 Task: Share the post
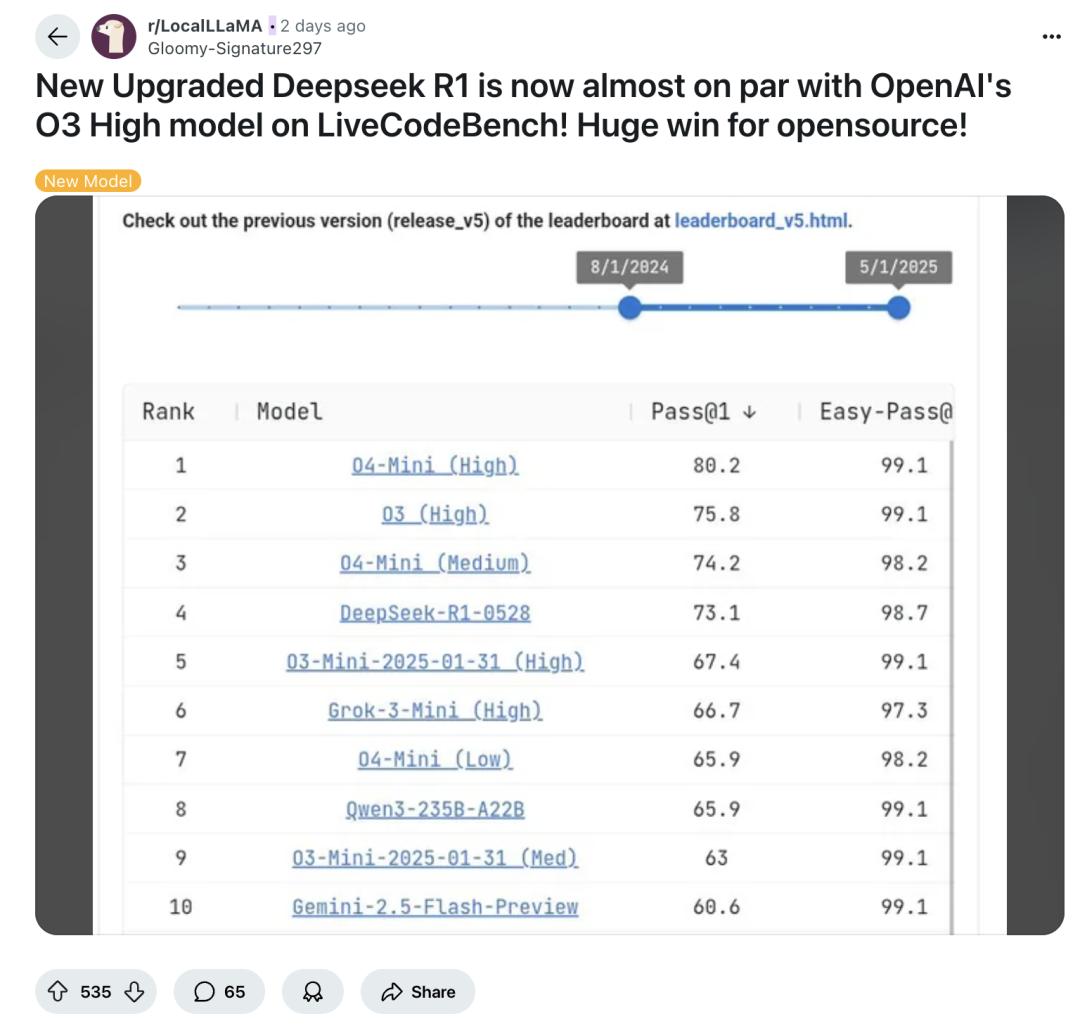click(418, 991)
